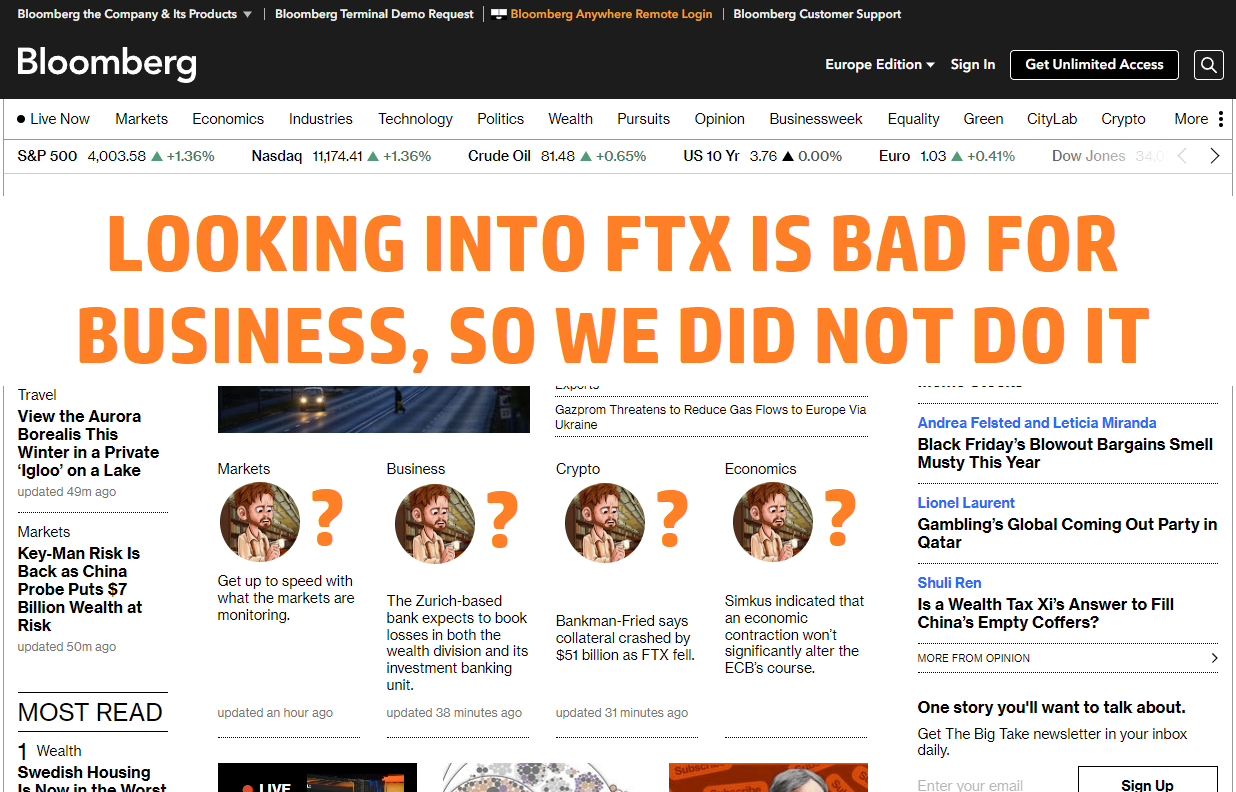1236x792 pixels.
Task: Open the Wealth nav tab
Action: pos(570,119)
